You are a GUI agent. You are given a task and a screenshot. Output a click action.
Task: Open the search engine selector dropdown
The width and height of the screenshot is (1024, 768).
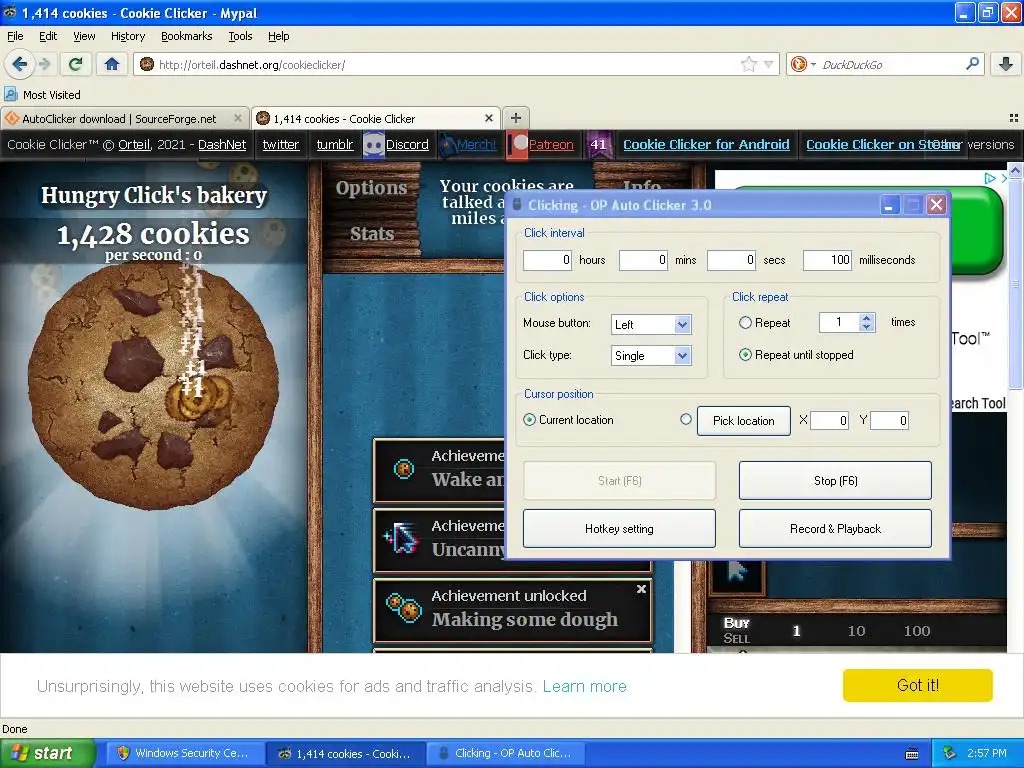tap(803, 64)
